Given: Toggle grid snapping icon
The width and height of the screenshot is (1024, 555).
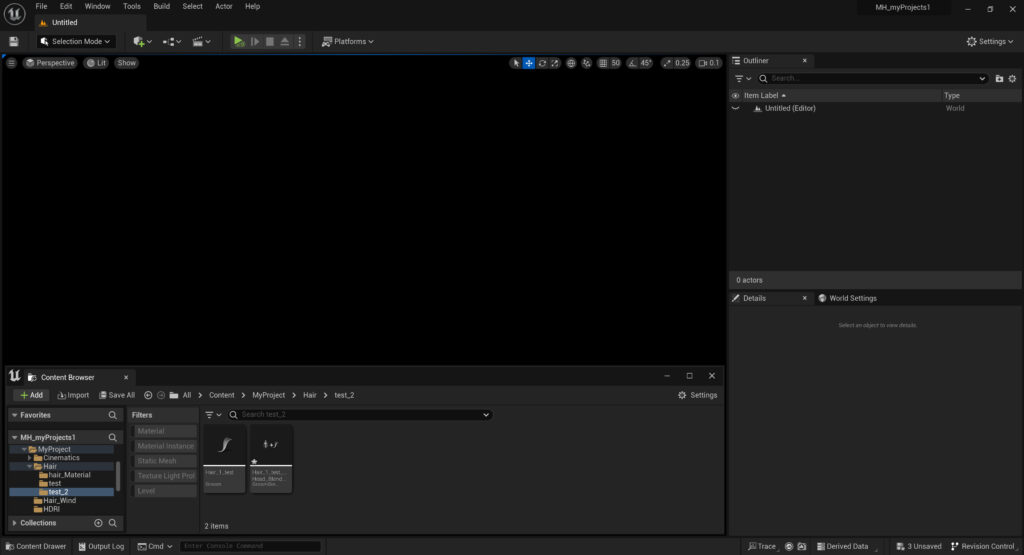Looking at the screenshot, I should click(x=603, y=63).
